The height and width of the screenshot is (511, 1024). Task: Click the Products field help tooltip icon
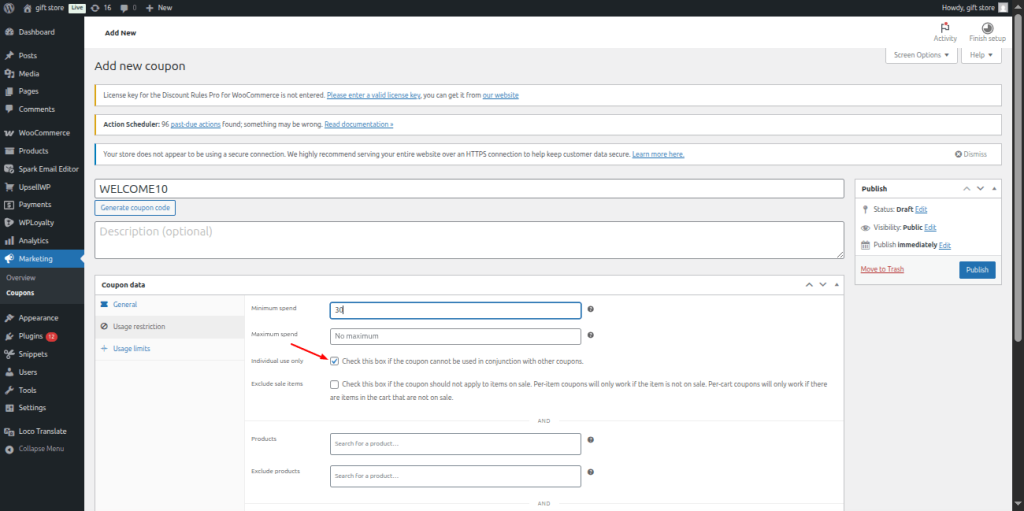click(590, 440)
